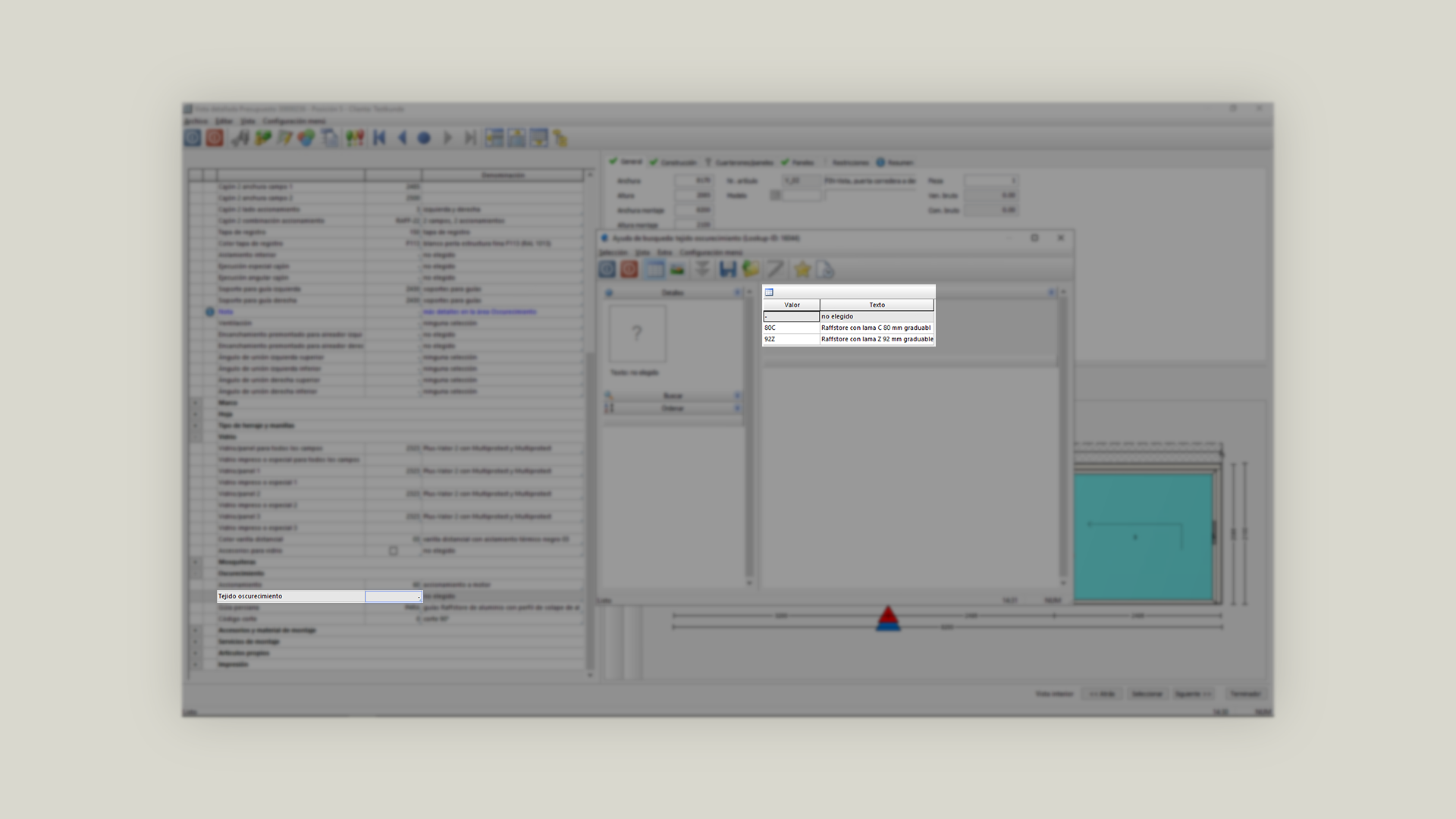The image size is (1456, 819).
Task: Click the document icon in lookup toolbar
Action: coord(825,269)
